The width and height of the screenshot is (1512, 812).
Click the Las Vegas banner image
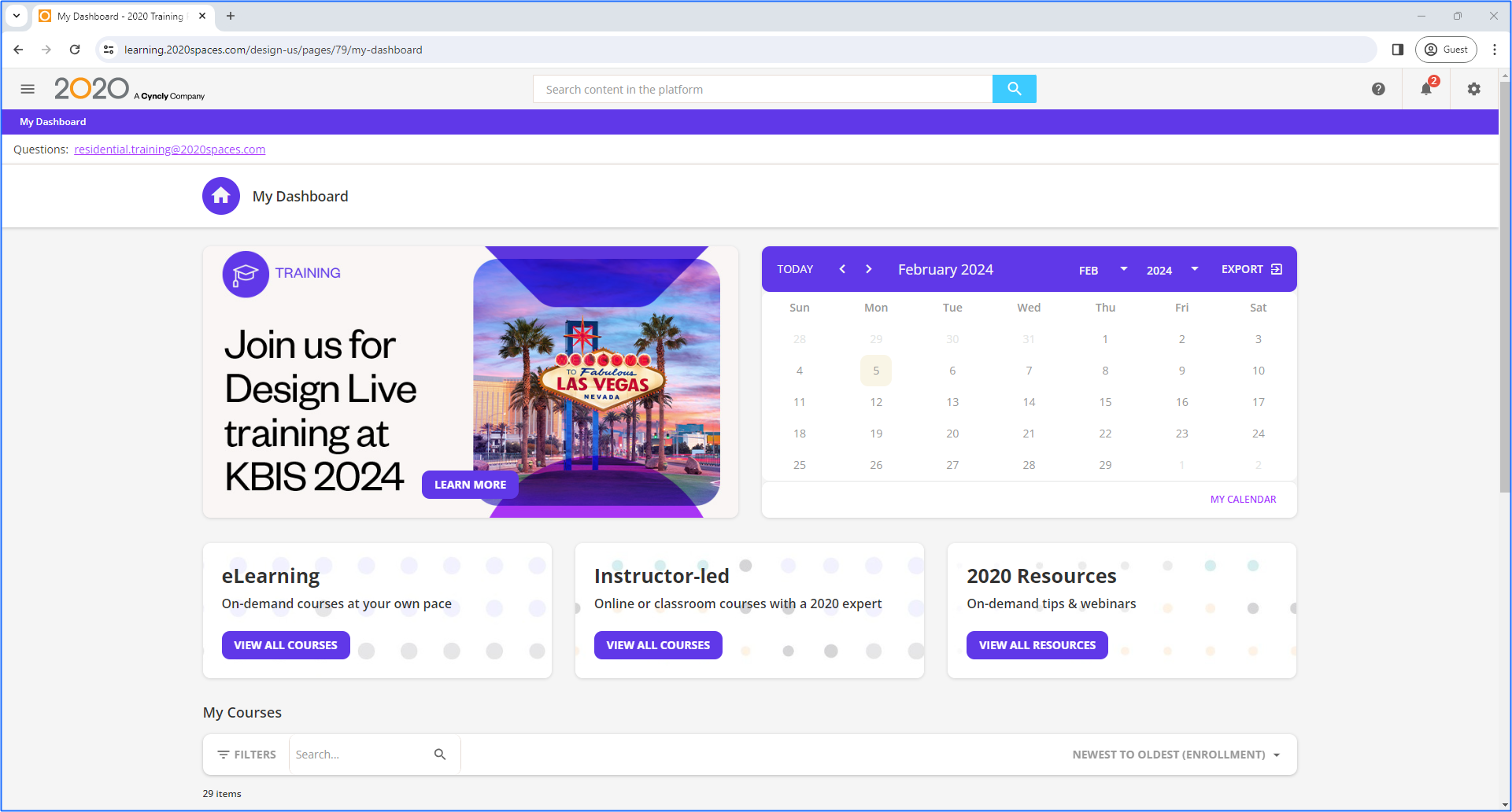tap(597, 382)
